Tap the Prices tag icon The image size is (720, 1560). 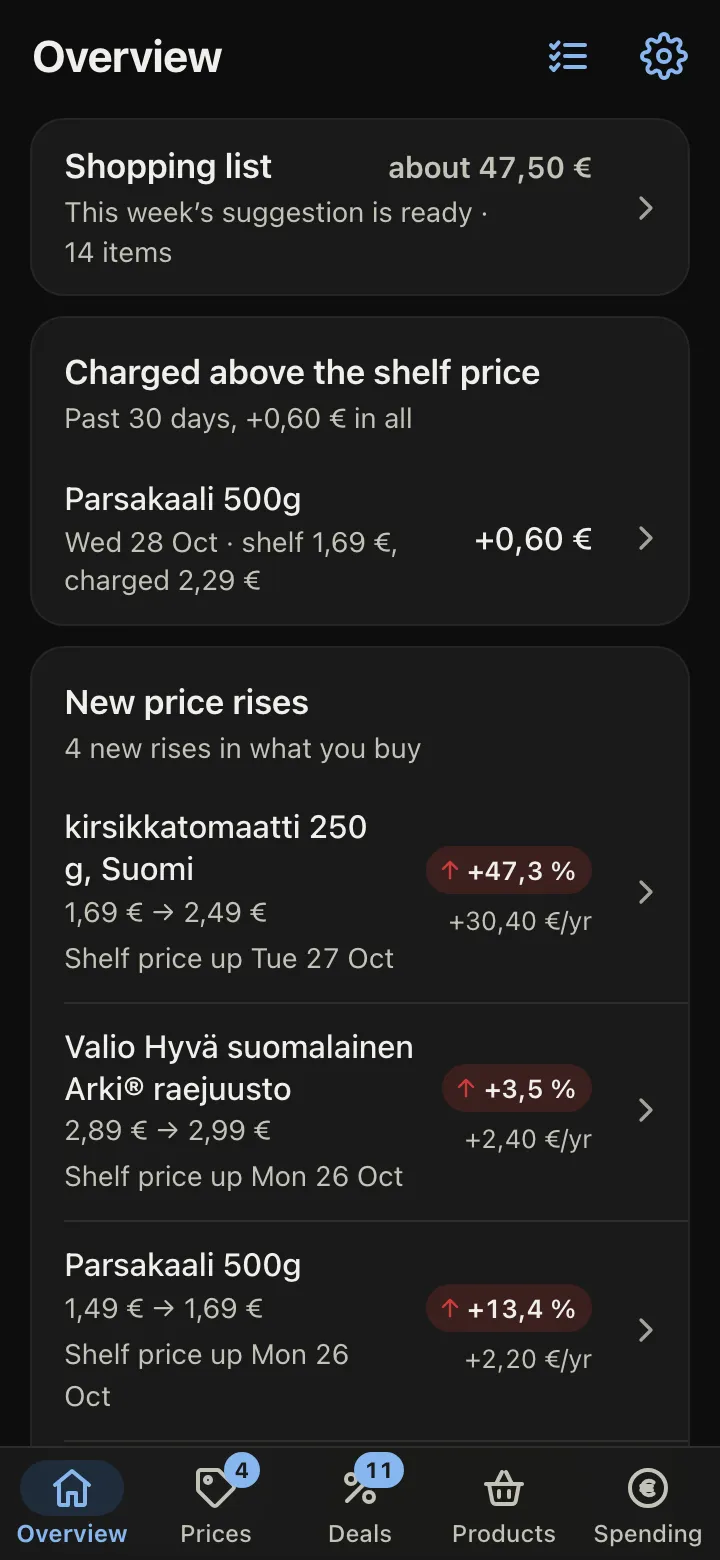tap(215, 1489)
